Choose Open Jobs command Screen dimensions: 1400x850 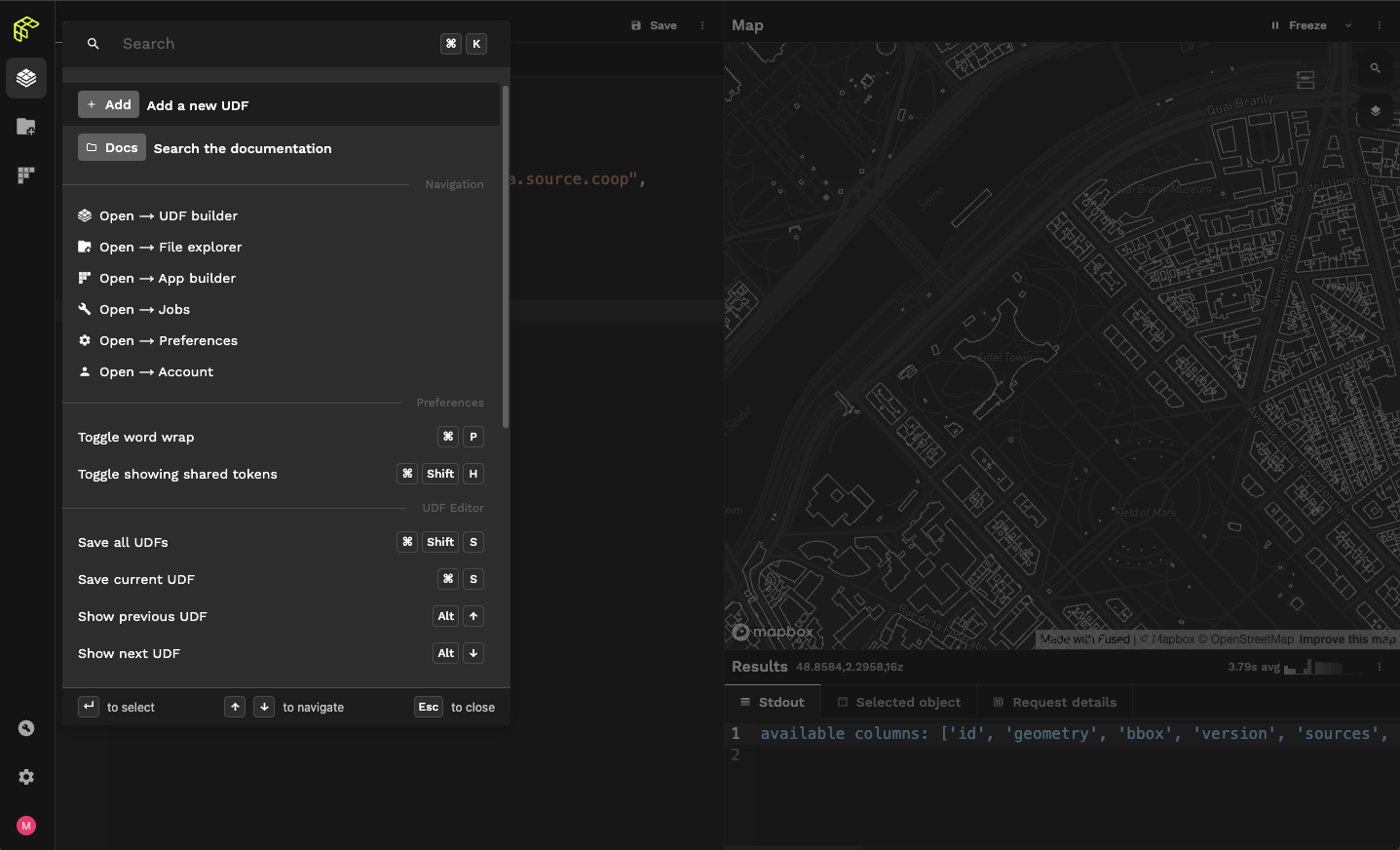click(x=281, y=309)
